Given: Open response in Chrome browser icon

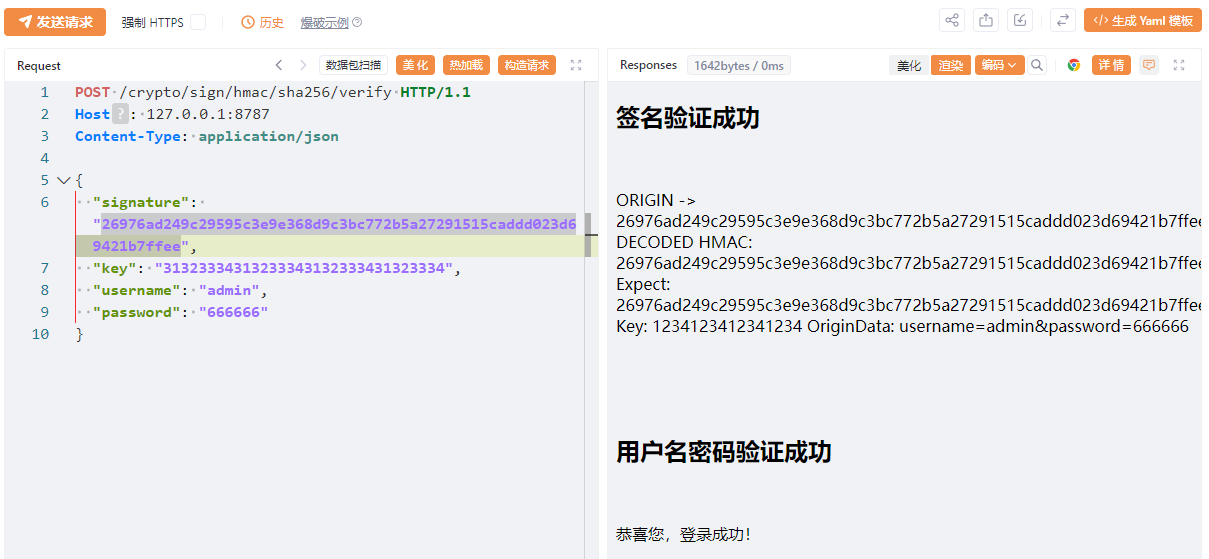Looking at the screenshot, I should [1074, 65].
